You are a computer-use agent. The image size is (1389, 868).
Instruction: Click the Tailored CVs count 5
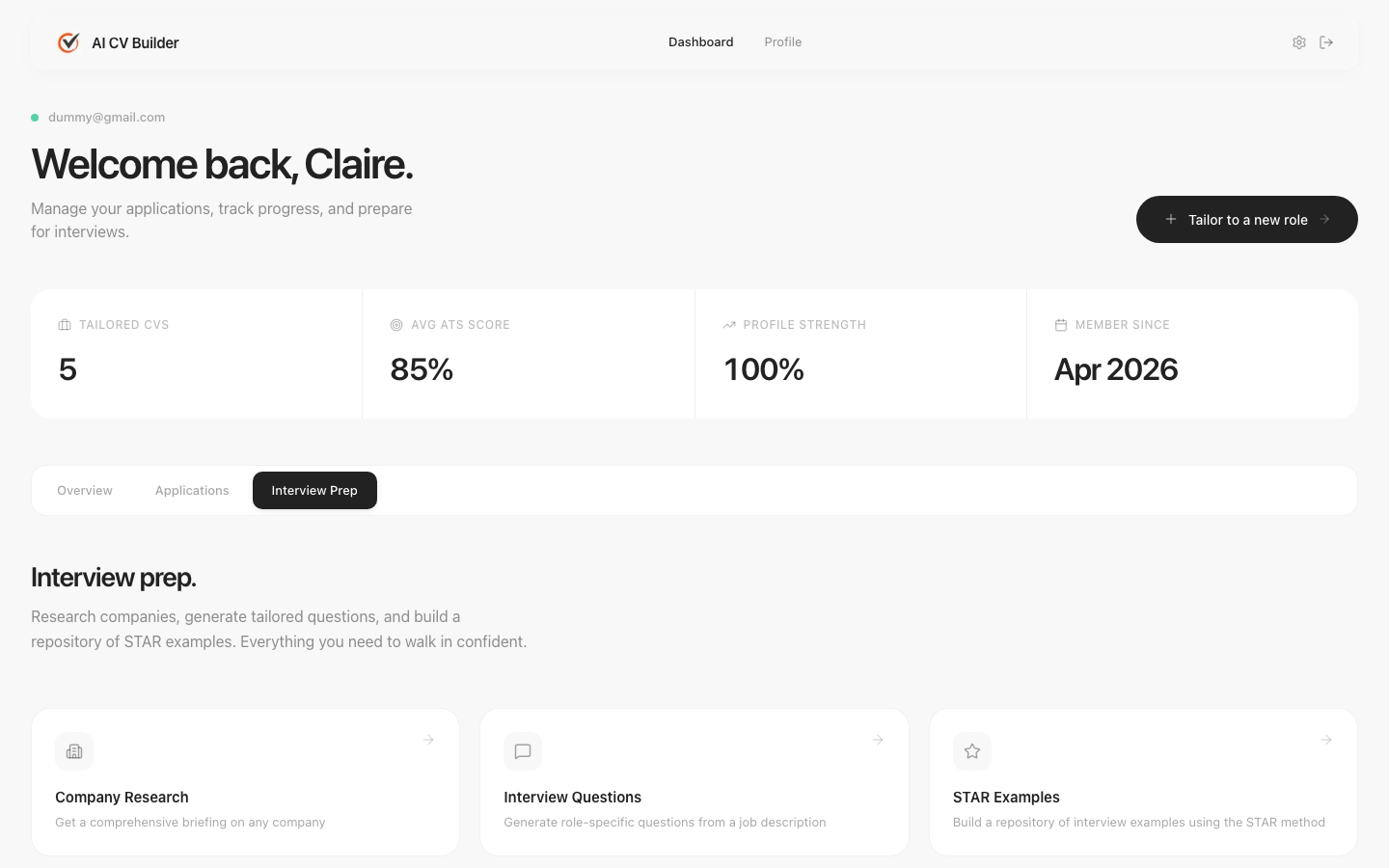coord(68,369)
